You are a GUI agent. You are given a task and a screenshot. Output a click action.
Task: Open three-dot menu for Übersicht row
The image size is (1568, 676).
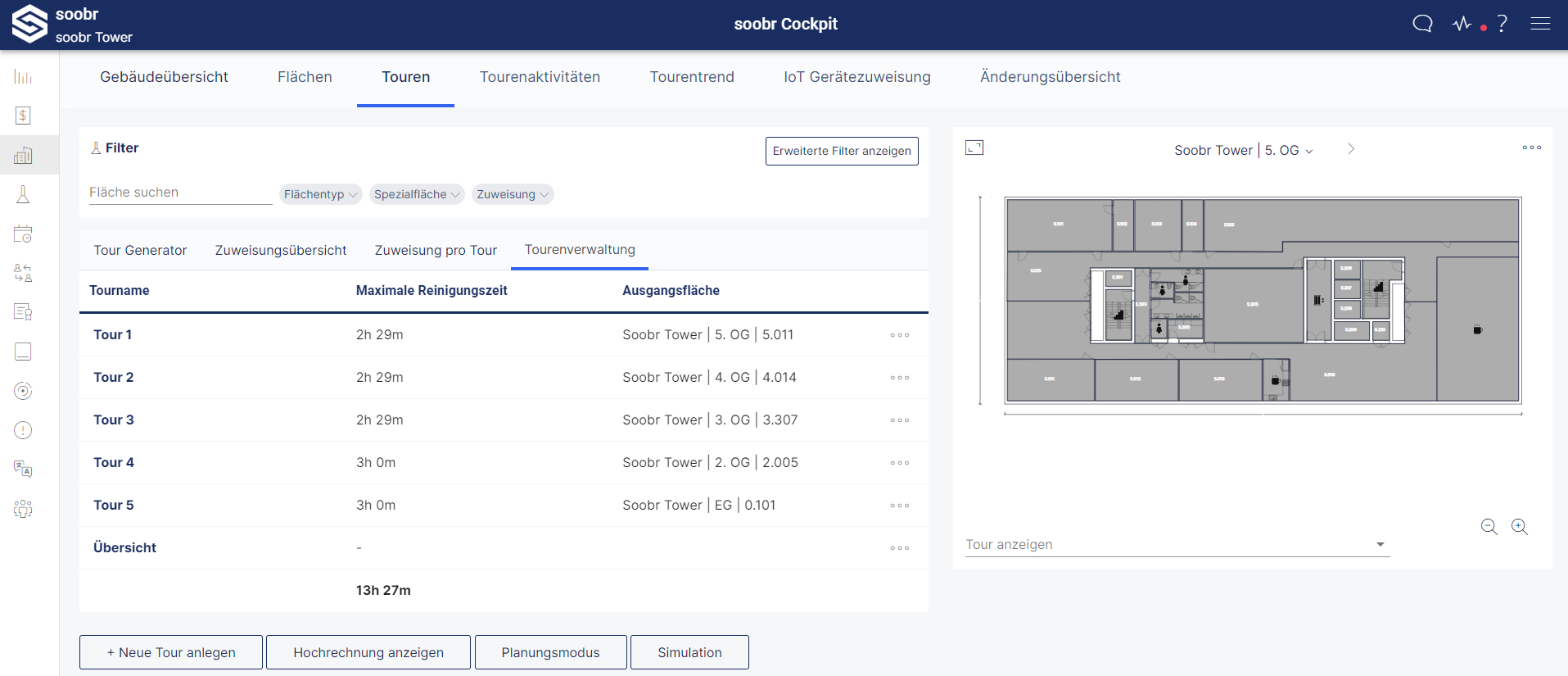point(900,548)
